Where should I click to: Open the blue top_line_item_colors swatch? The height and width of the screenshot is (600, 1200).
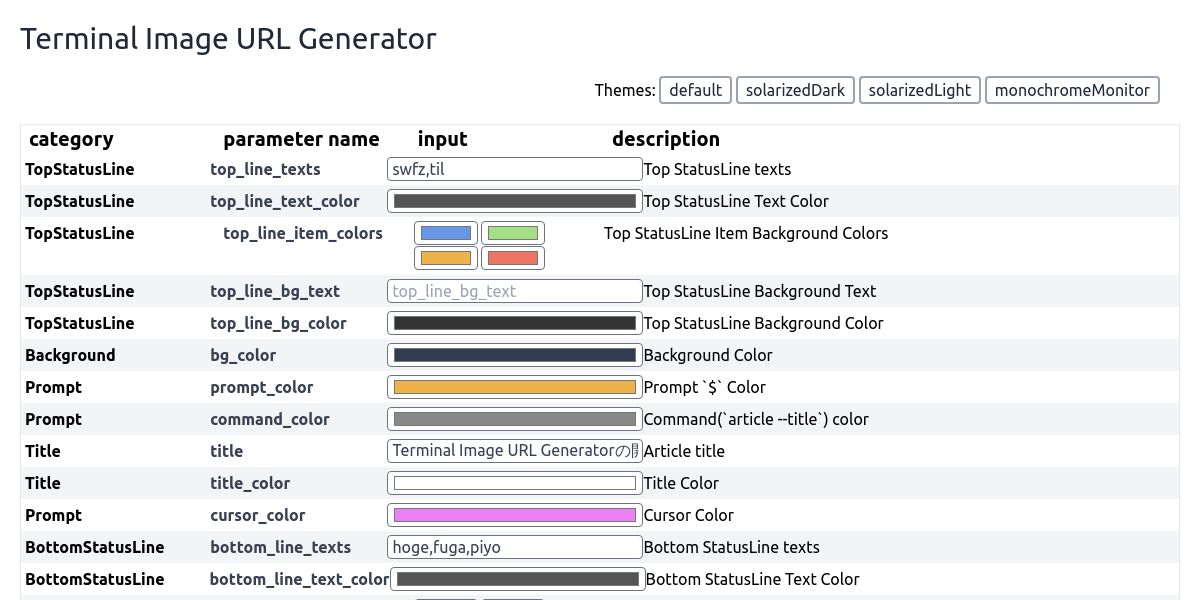pos(445,233)
